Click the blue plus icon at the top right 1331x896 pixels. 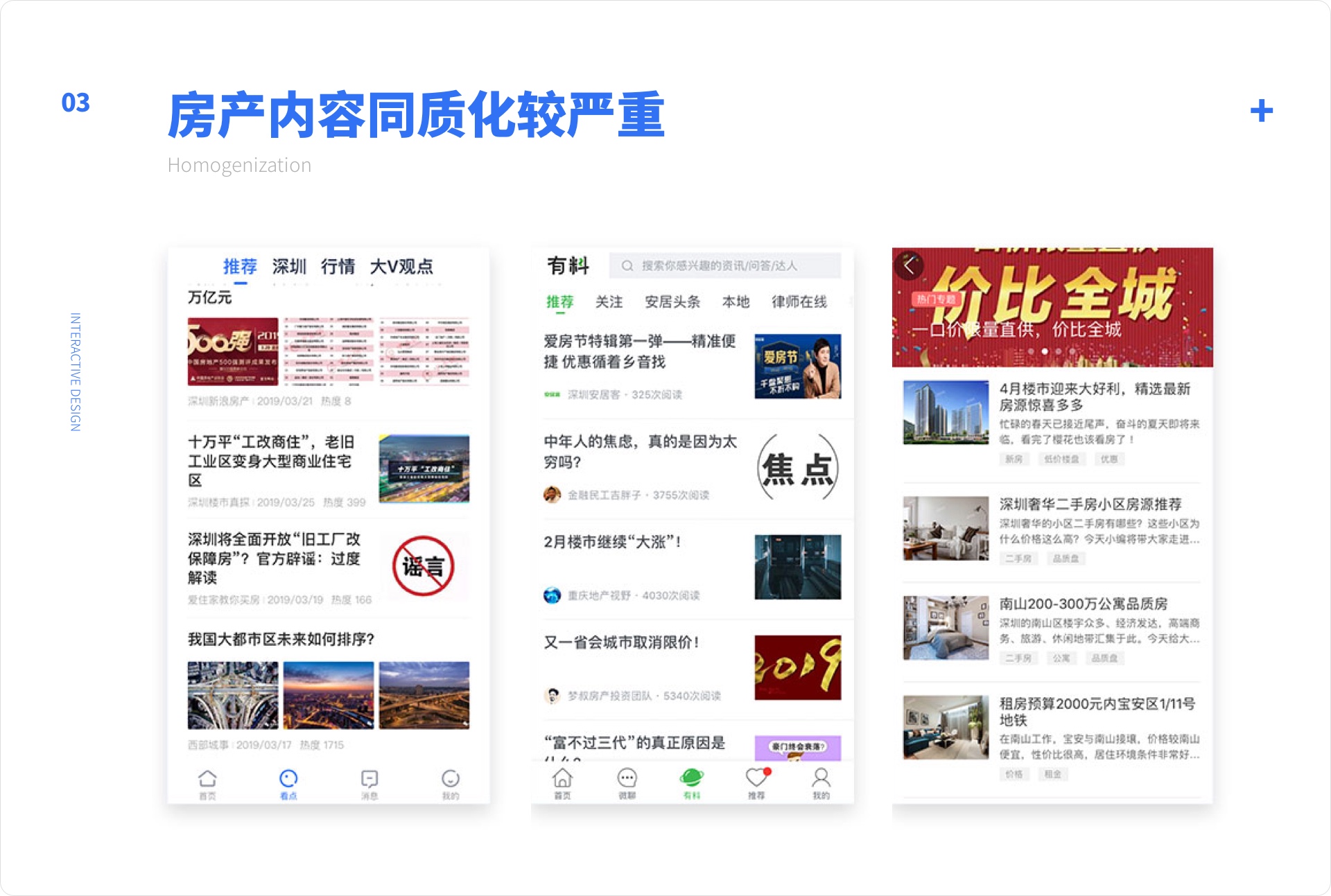[1262, 111]
